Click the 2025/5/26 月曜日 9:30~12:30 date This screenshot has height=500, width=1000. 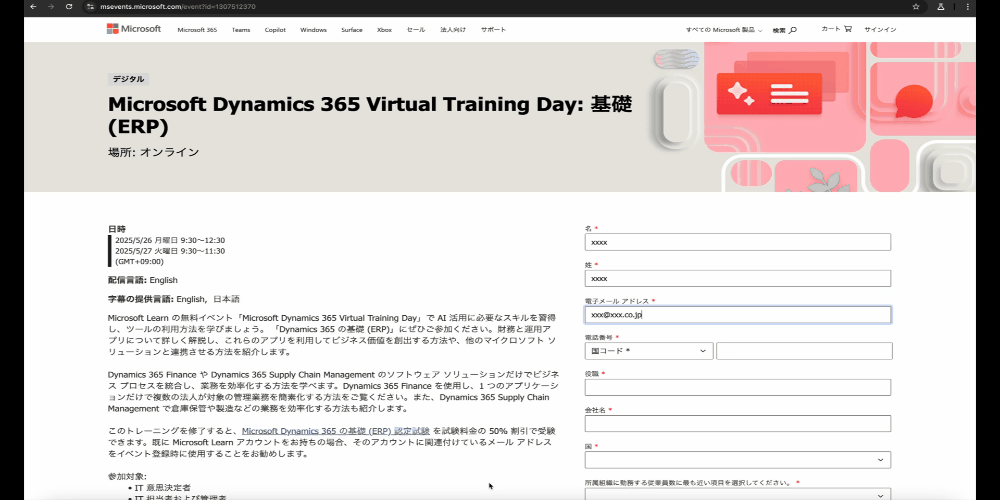pyautogui.click(x=170, y=240)
